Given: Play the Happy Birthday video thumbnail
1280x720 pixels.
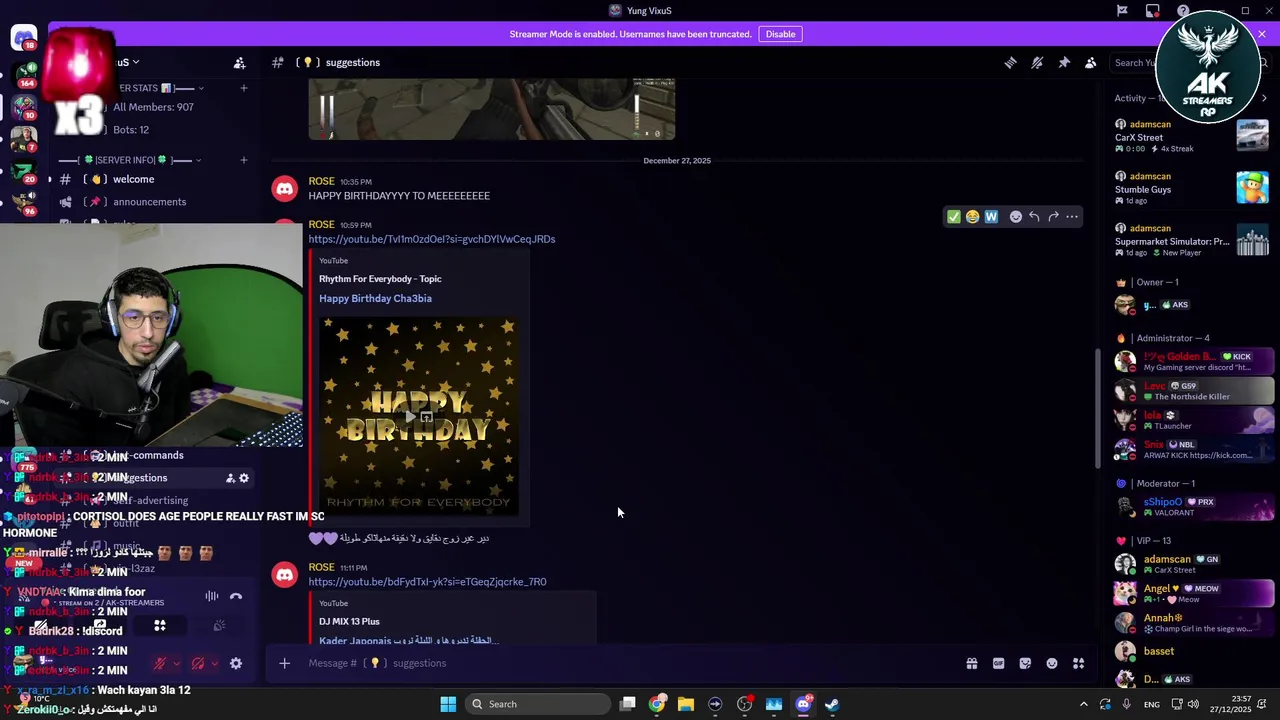Looking at the screenshot, I should tap(418, 417).
